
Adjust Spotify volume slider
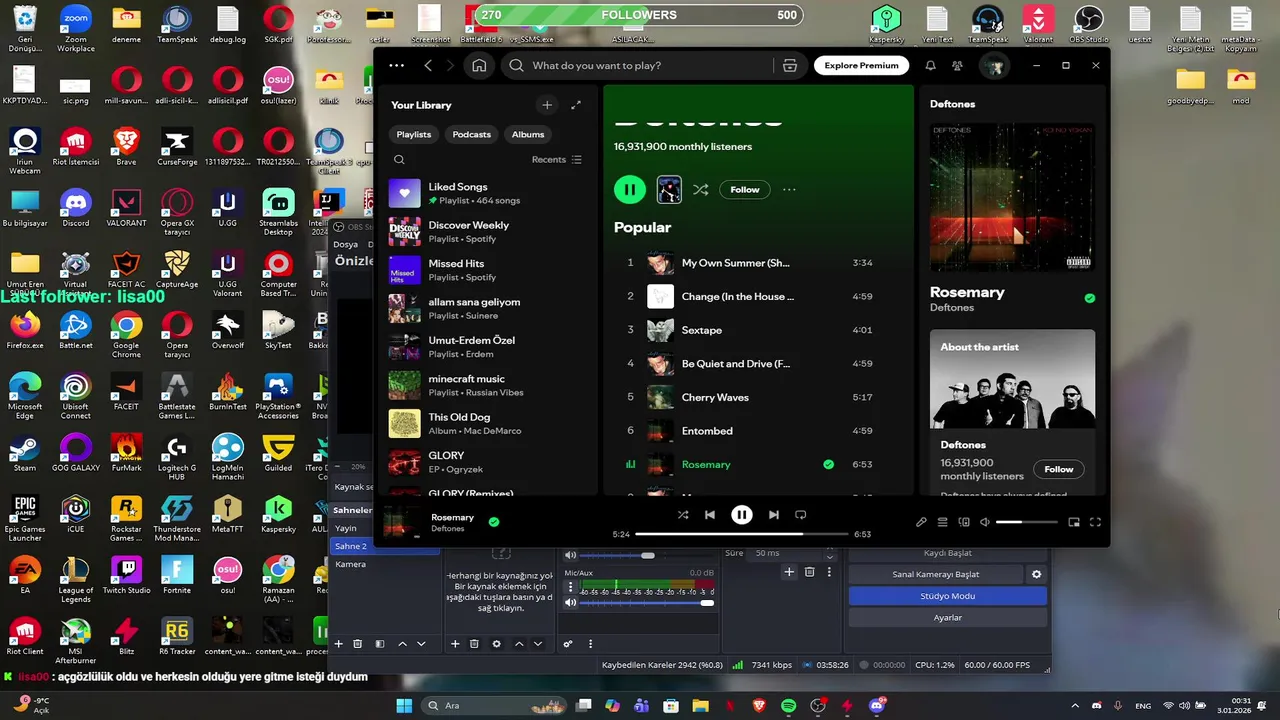click(1026, 522)
